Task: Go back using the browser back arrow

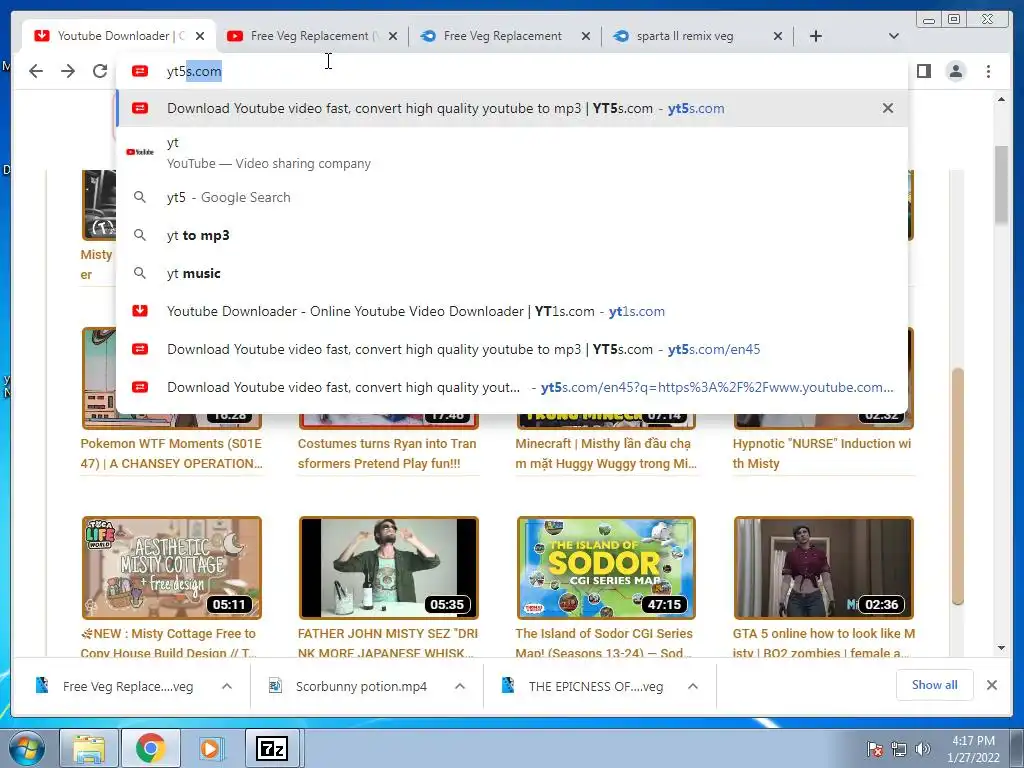Action: point(36,71)
